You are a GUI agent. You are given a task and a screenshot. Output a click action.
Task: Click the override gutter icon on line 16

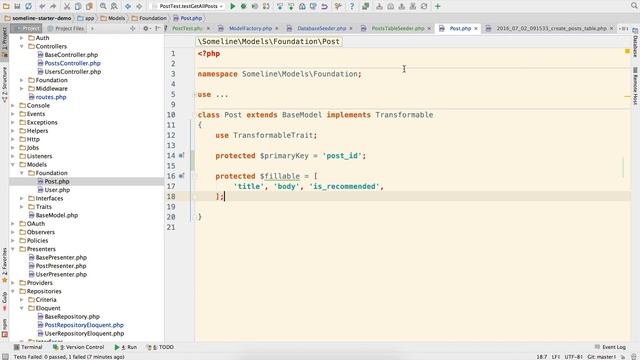coord(182,176)
